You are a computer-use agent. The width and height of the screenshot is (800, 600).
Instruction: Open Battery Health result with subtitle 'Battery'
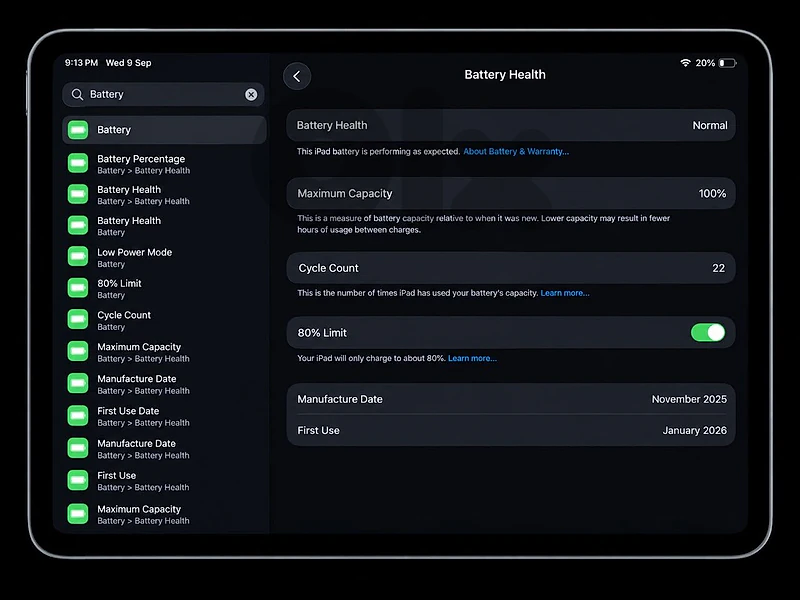164,226
